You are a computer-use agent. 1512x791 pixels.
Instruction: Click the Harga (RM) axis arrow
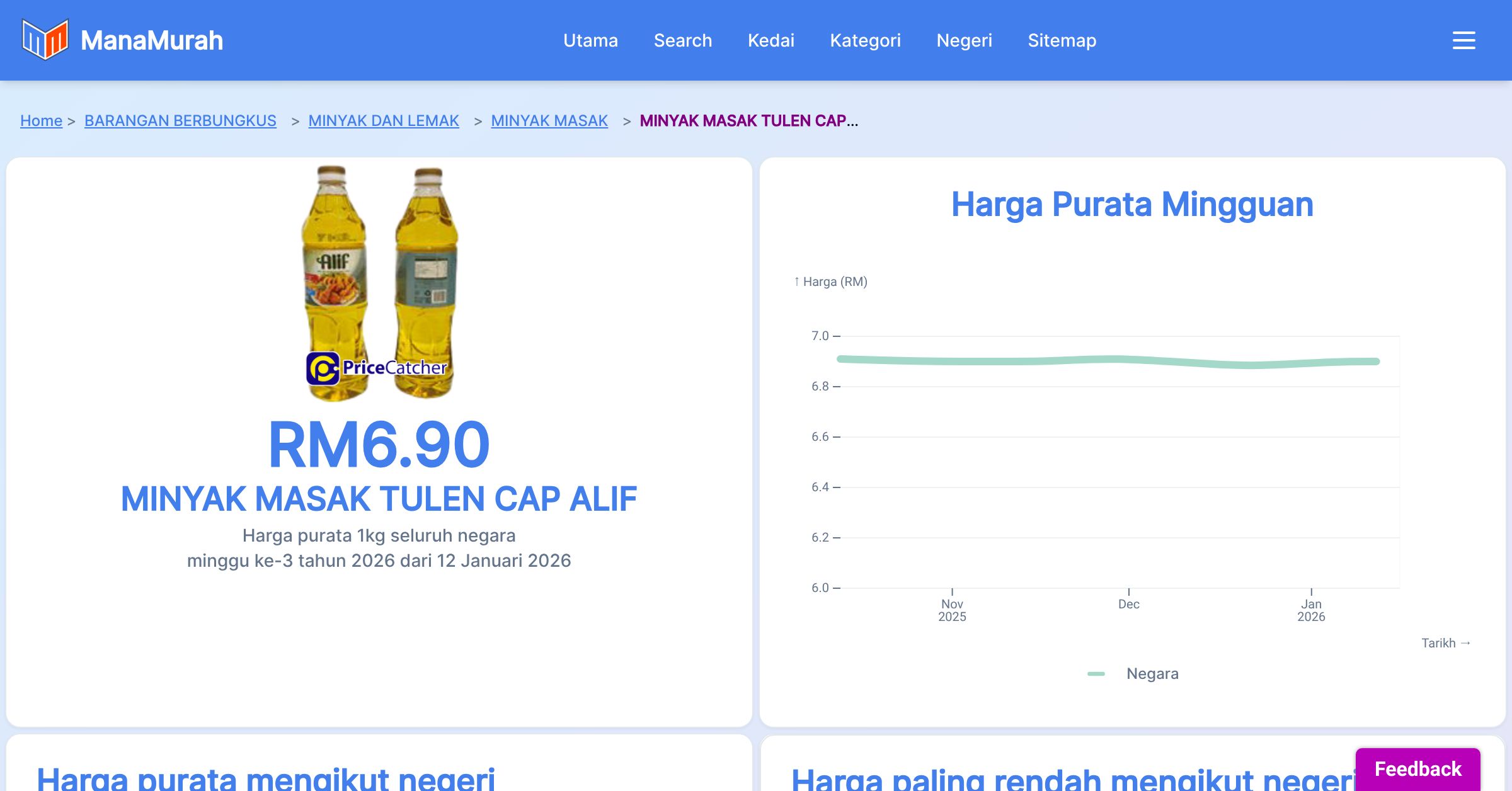[x=798, y=282]
